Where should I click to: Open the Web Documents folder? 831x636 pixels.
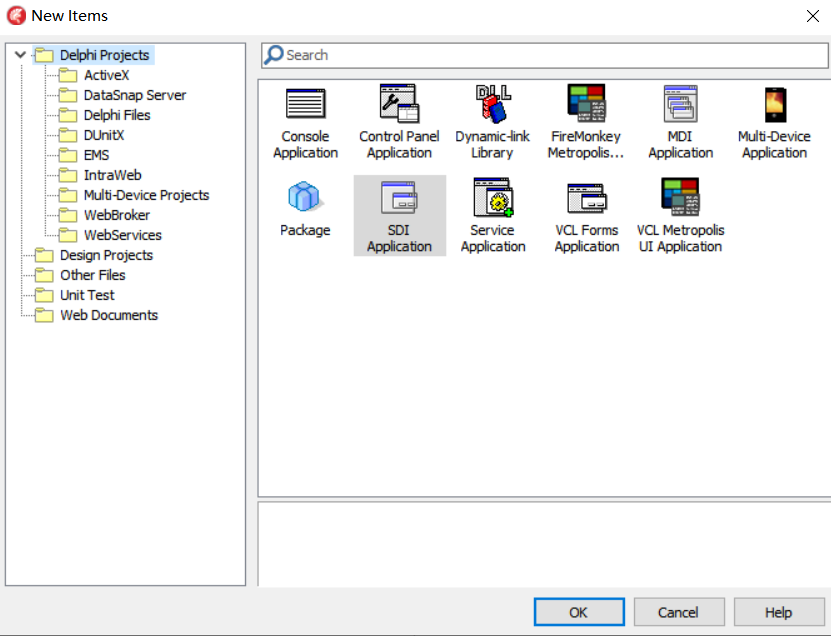(96, 315)
